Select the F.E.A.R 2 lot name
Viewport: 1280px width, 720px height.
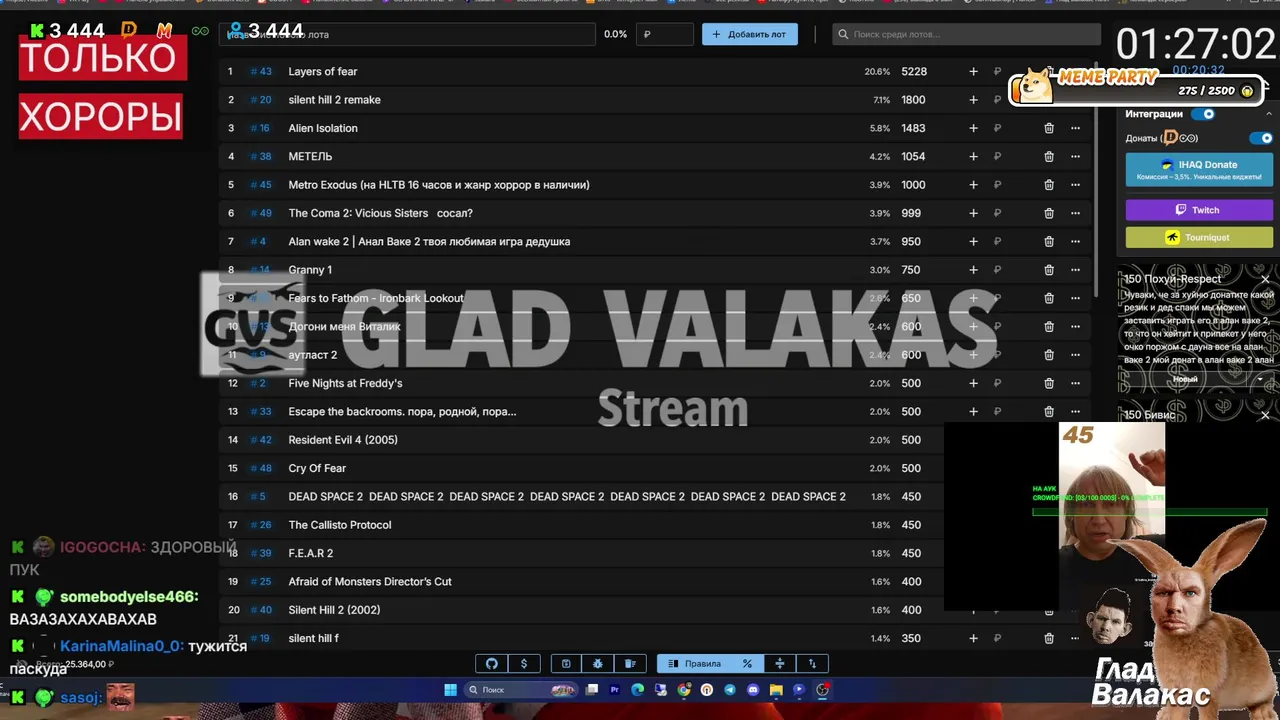pyautogui.click(x=311, y=553)
